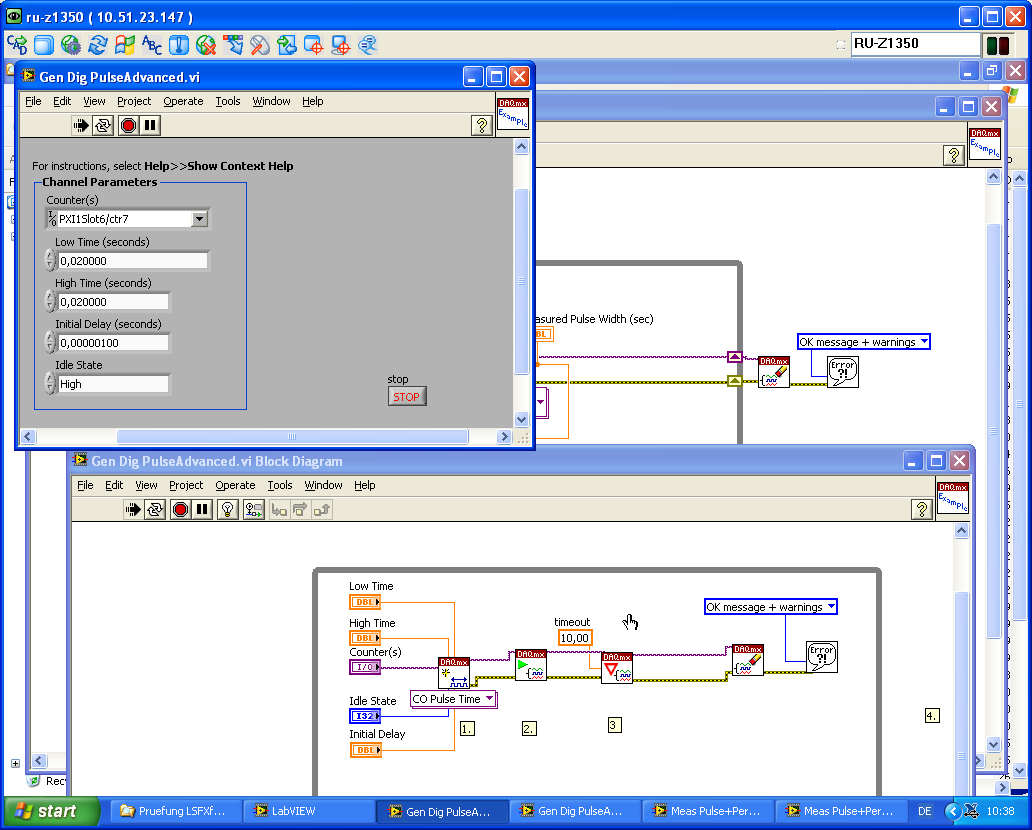This screenshot has width=1032, height=830.
Task: Click the front panel vertical scroll down arrow
Action: coord(521,419)
